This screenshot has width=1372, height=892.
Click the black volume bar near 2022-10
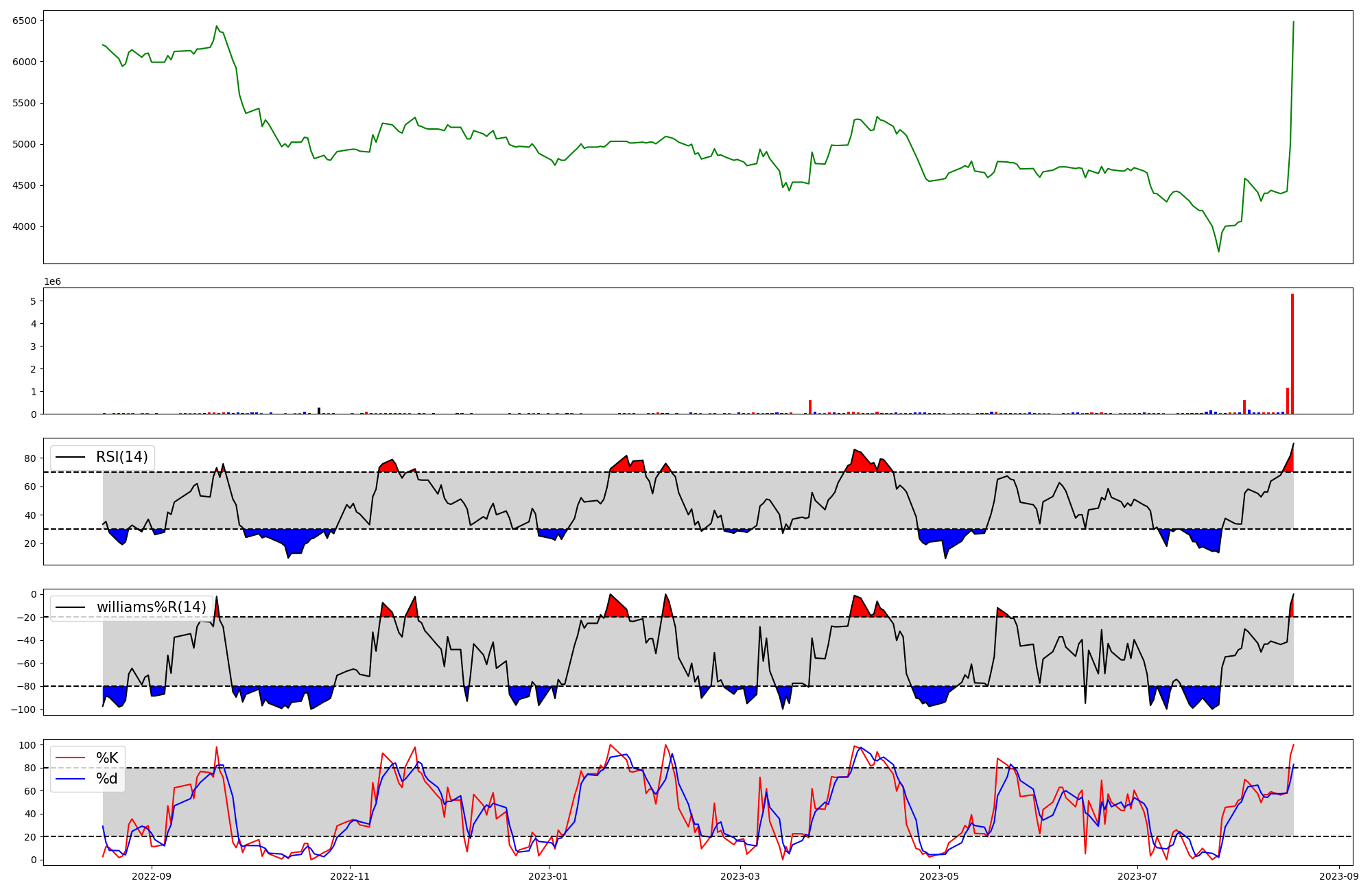[x=319, y=411]
